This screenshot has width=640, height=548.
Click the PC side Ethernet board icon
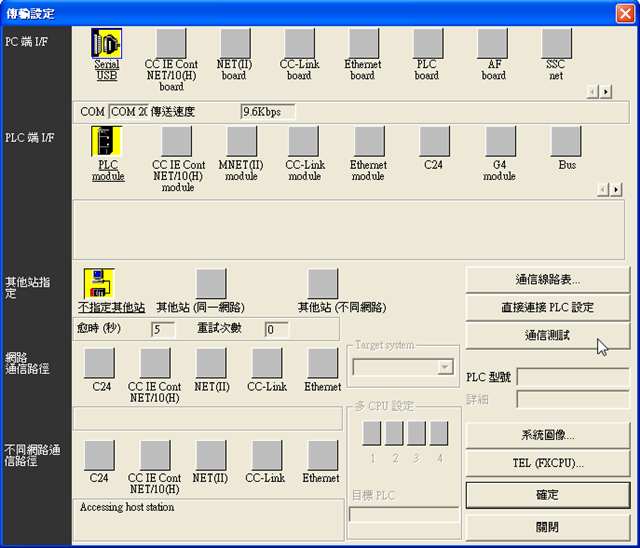tap(362, 44)
